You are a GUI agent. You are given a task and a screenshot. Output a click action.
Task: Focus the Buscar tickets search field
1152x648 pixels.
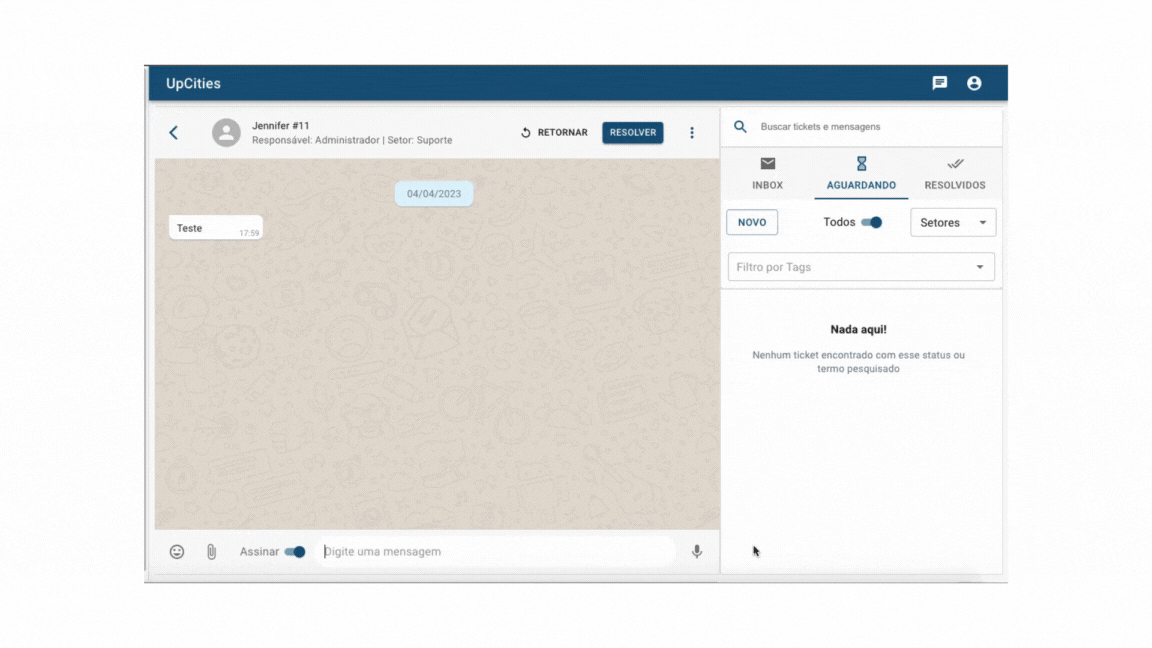click(x=874, y=126)
